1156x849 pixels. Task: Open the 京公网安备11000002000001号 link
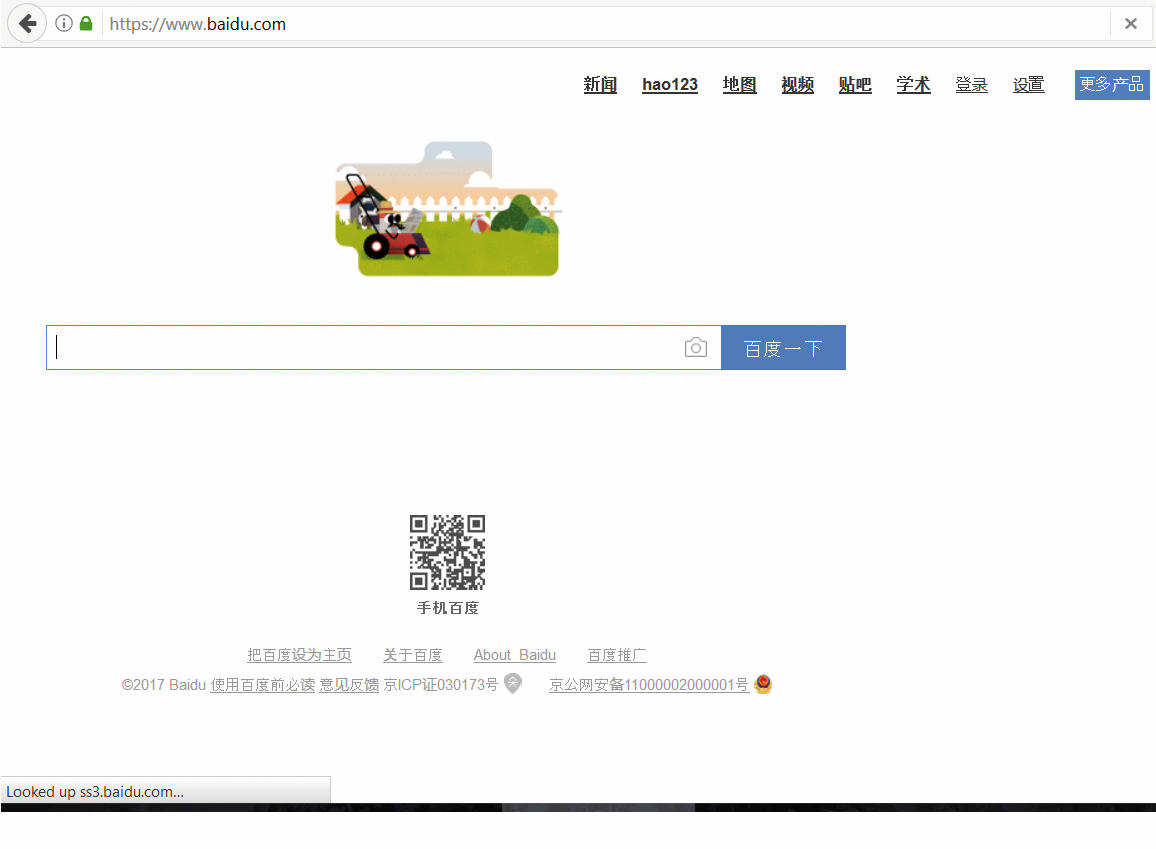click(649, 685)
